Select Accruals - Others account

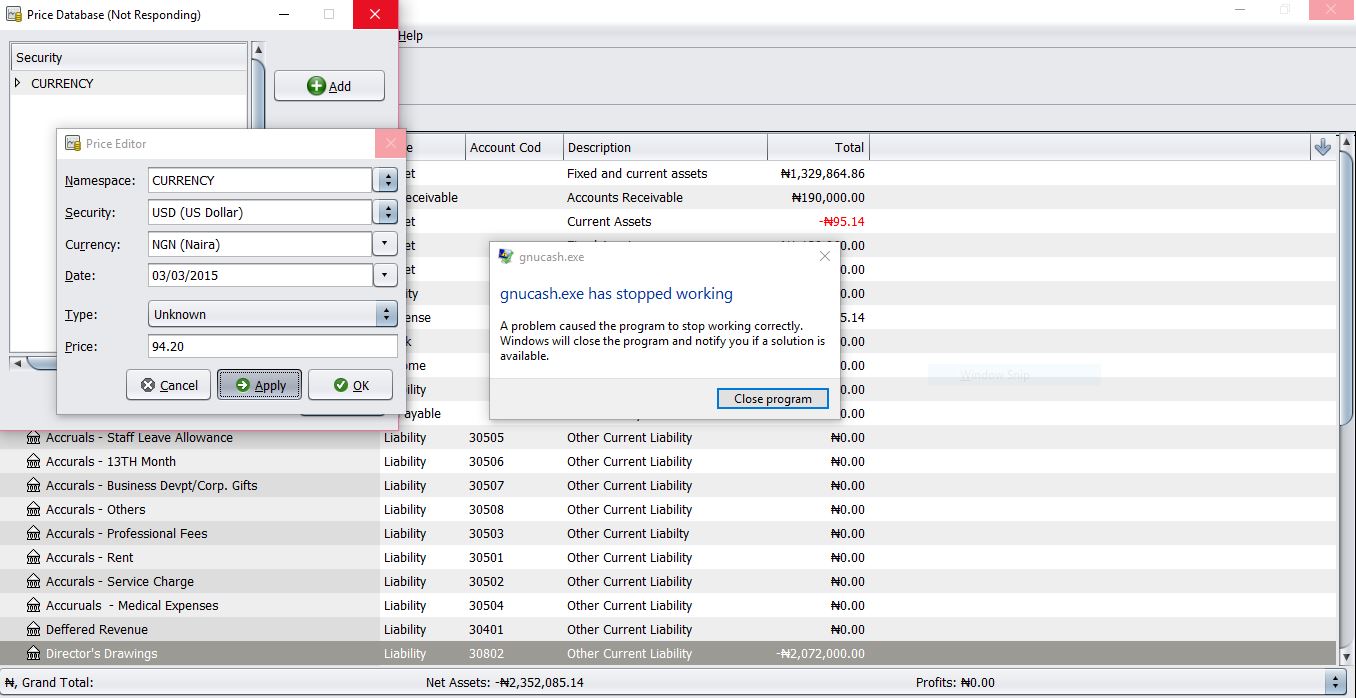click(x=96, y=510)
